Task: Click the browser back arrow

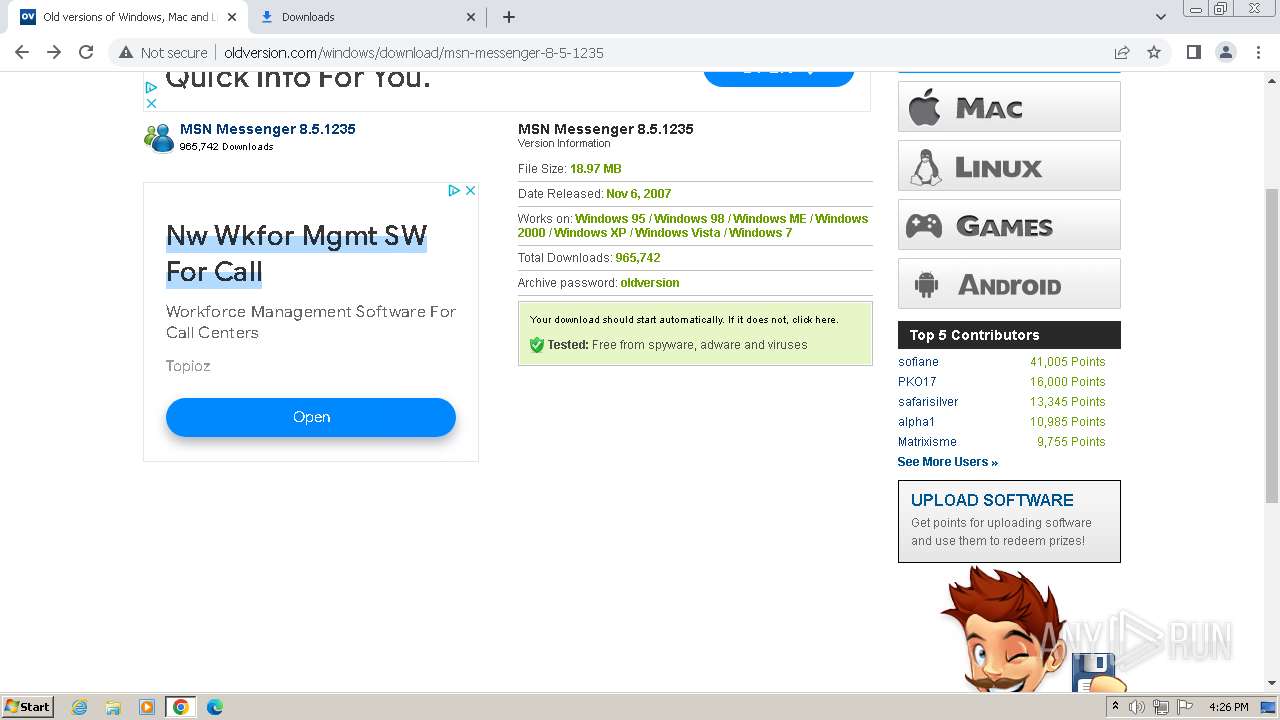Action: coord(22,52)
